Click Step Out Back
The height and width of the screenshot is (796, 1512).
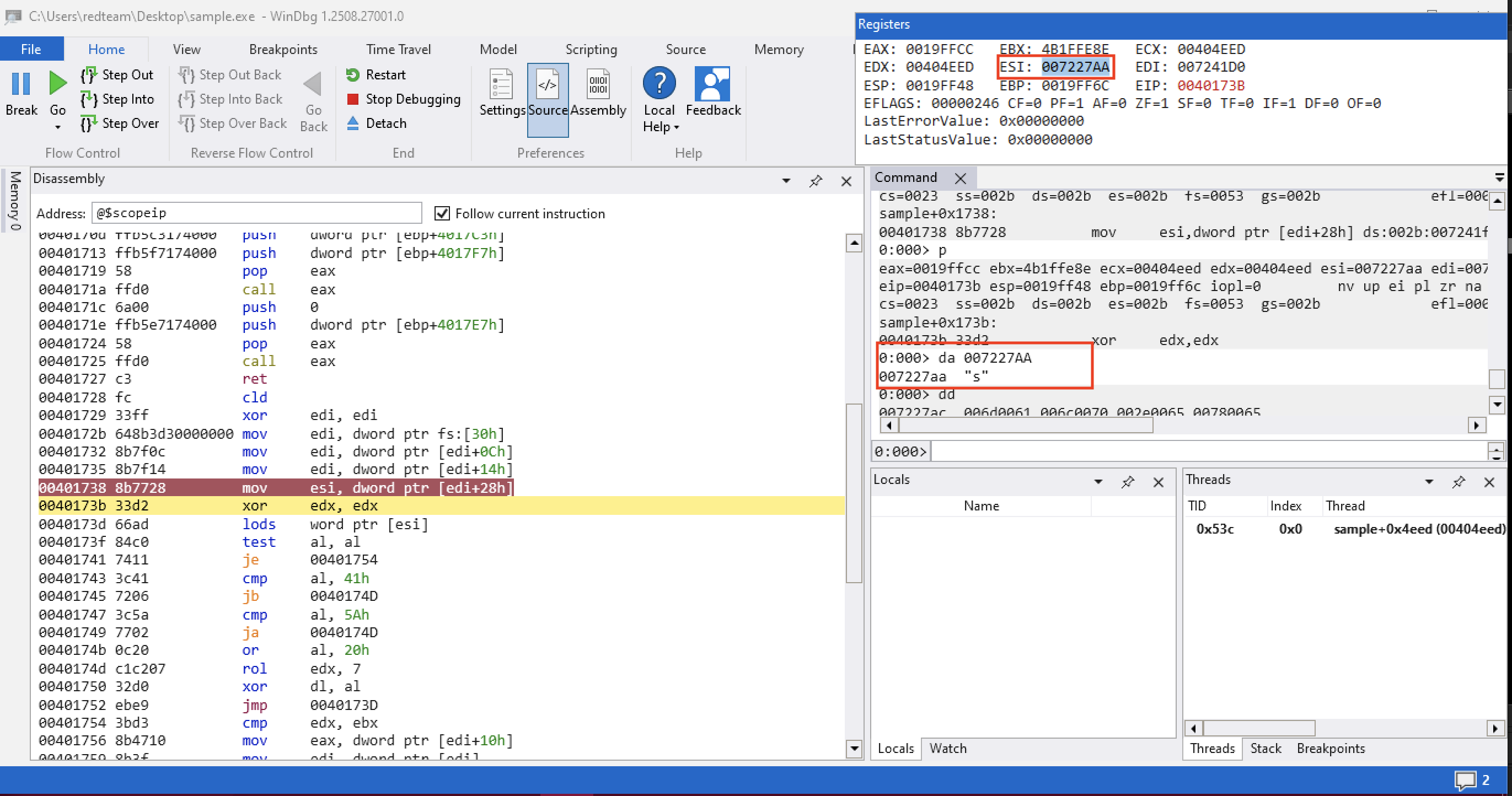pos(230,74)
